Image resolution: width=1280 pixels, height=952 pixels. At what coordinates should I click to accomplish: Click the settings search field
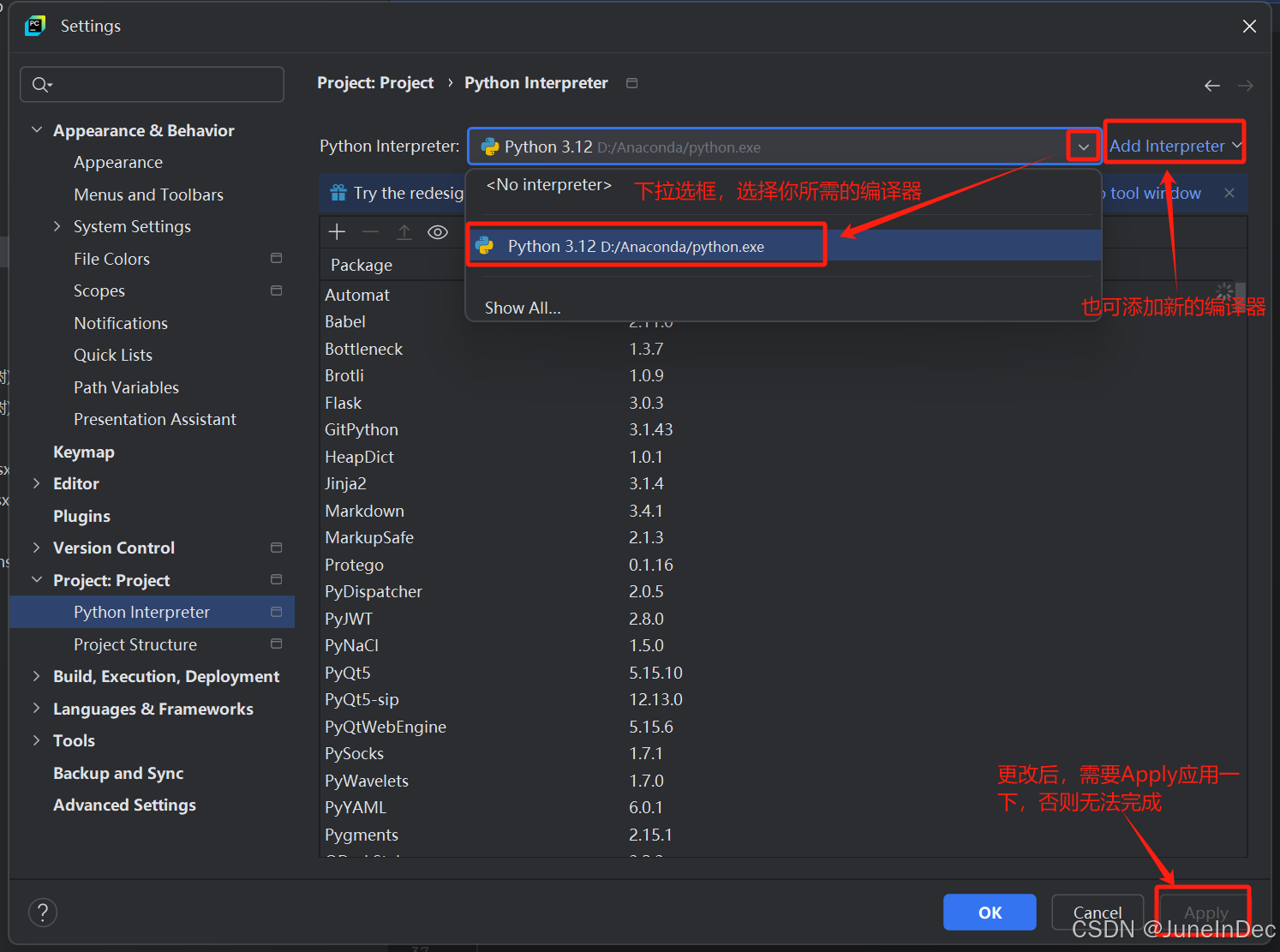coord(153,84)
